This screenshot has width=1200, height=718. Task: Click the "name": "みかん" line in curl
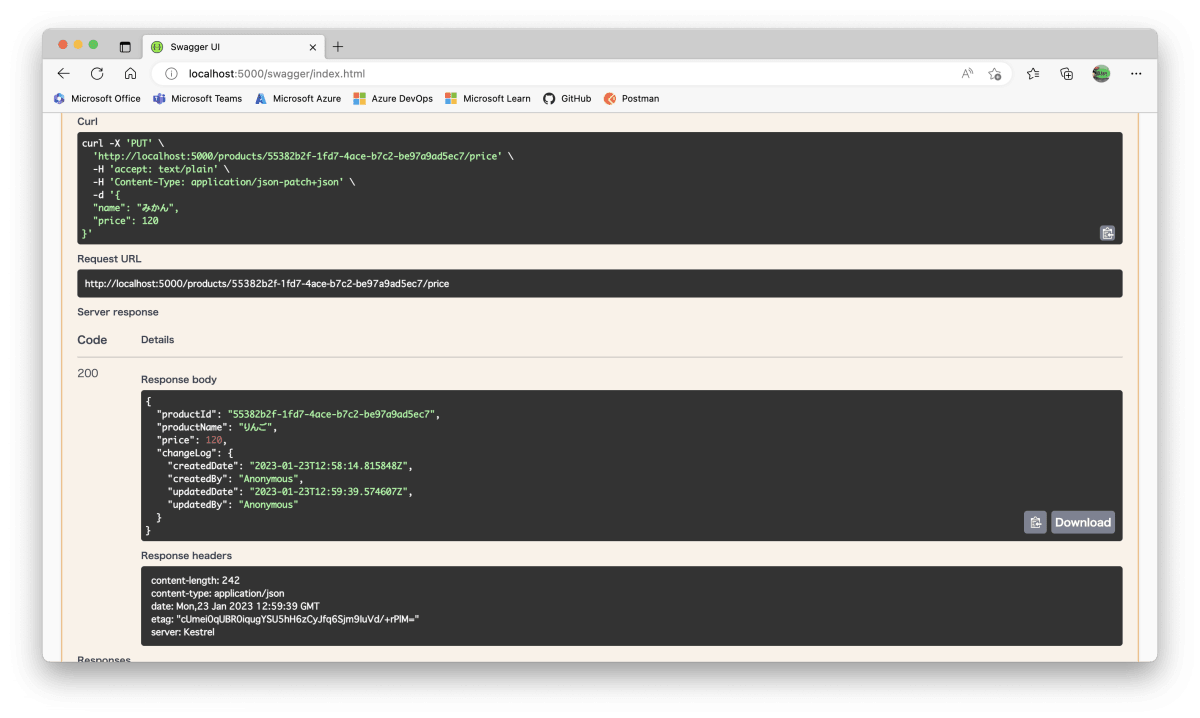click(x=136, y=208)
